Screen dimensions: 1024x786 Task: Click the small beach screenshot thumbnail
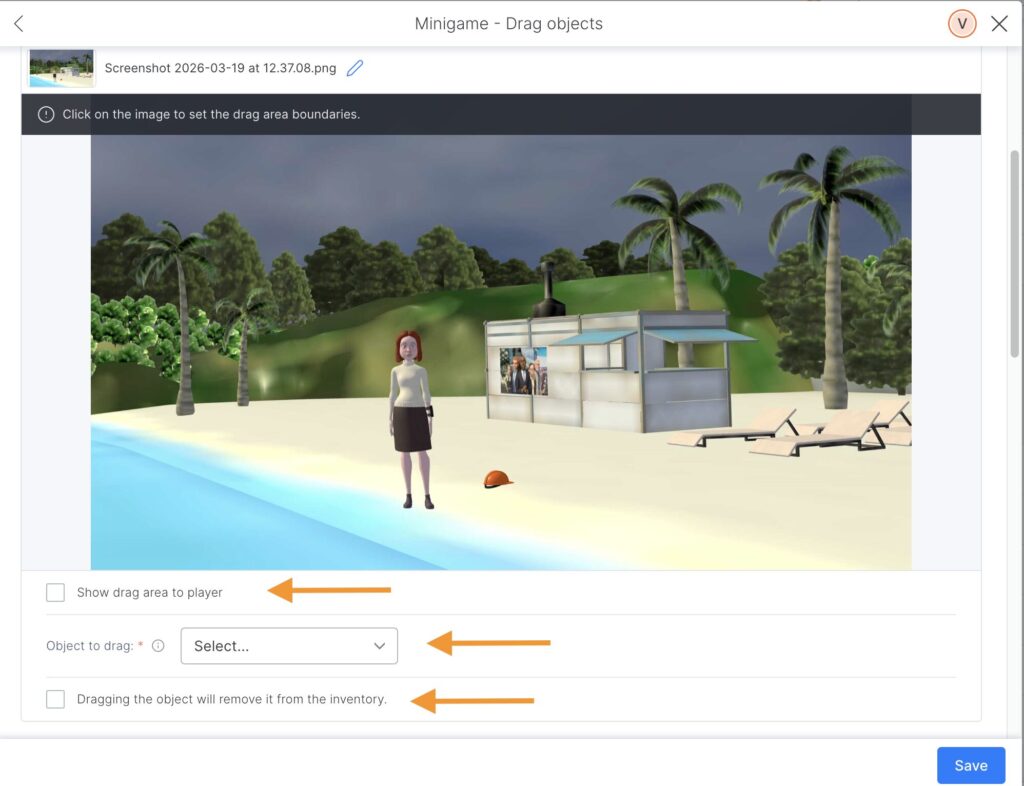61,68
